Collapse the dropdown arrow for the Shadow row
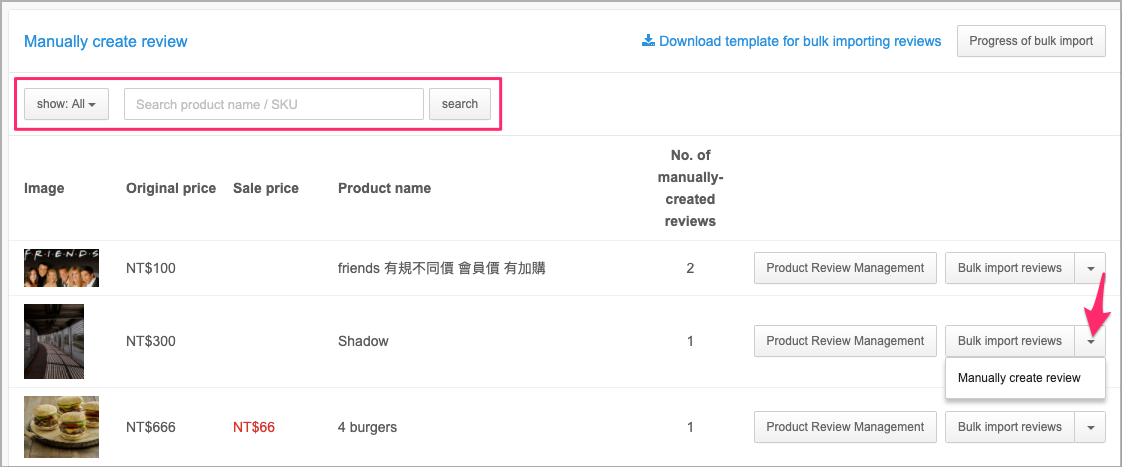 pyautogui.click(x=1091, y=341)
